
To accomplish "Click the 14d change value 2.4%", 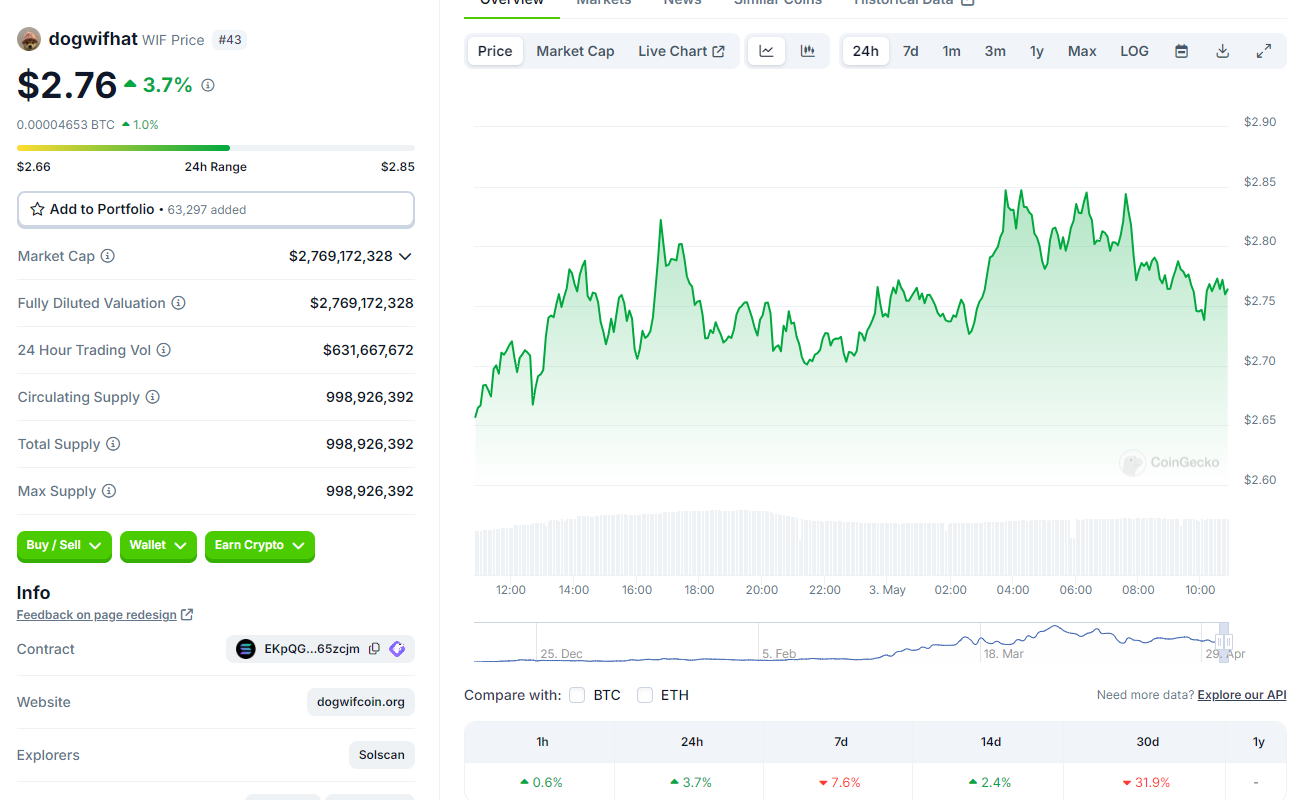I will (990, 782).
